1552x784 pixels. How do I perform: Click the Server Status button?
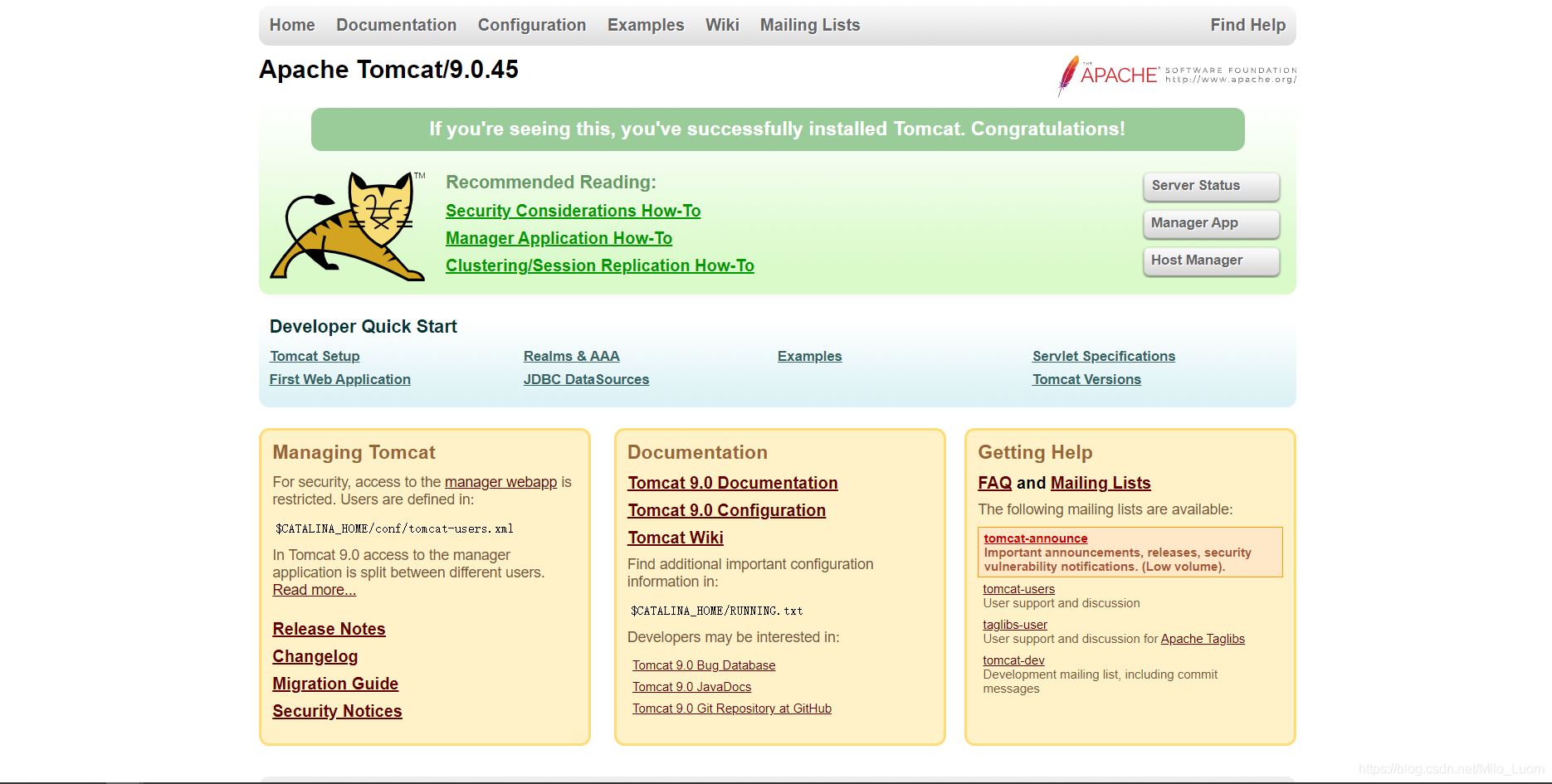(1211, 186)
